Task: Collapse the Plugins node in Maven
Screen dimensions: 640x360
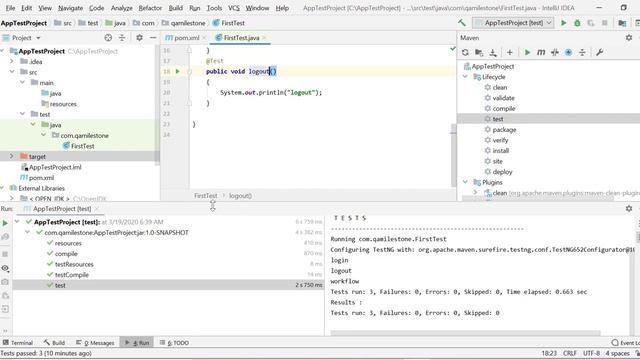Action: click(465, 182)
